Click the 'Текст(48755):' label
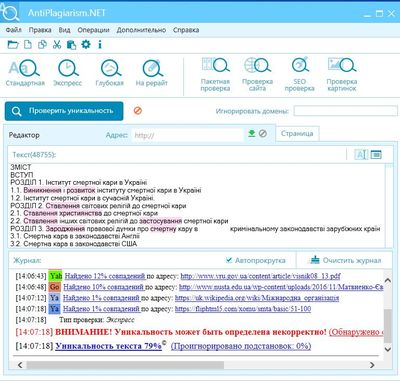The image size is (400, 381). [x=34, y=155]
